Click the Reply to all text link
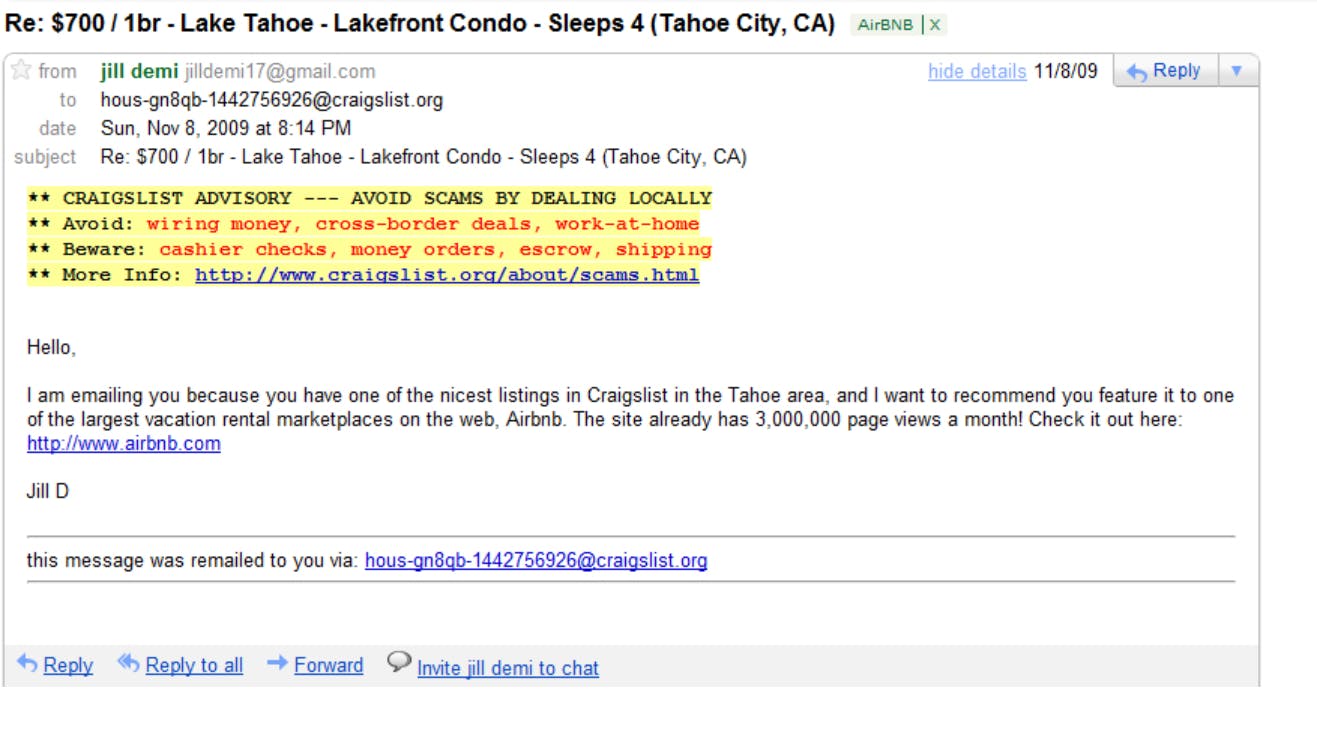 coord(194,663)
